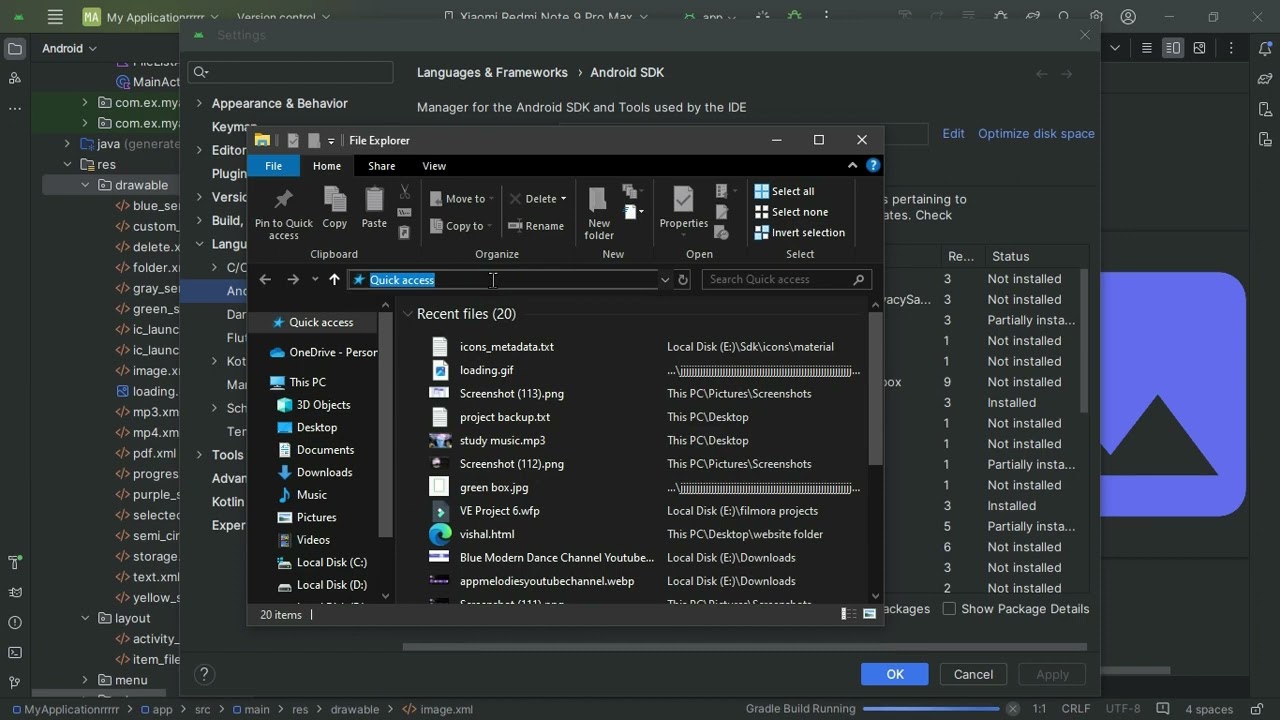Expand address bar history dropdown
The width and height of the screenshot is (1280, 720).
tap(664, 280)
